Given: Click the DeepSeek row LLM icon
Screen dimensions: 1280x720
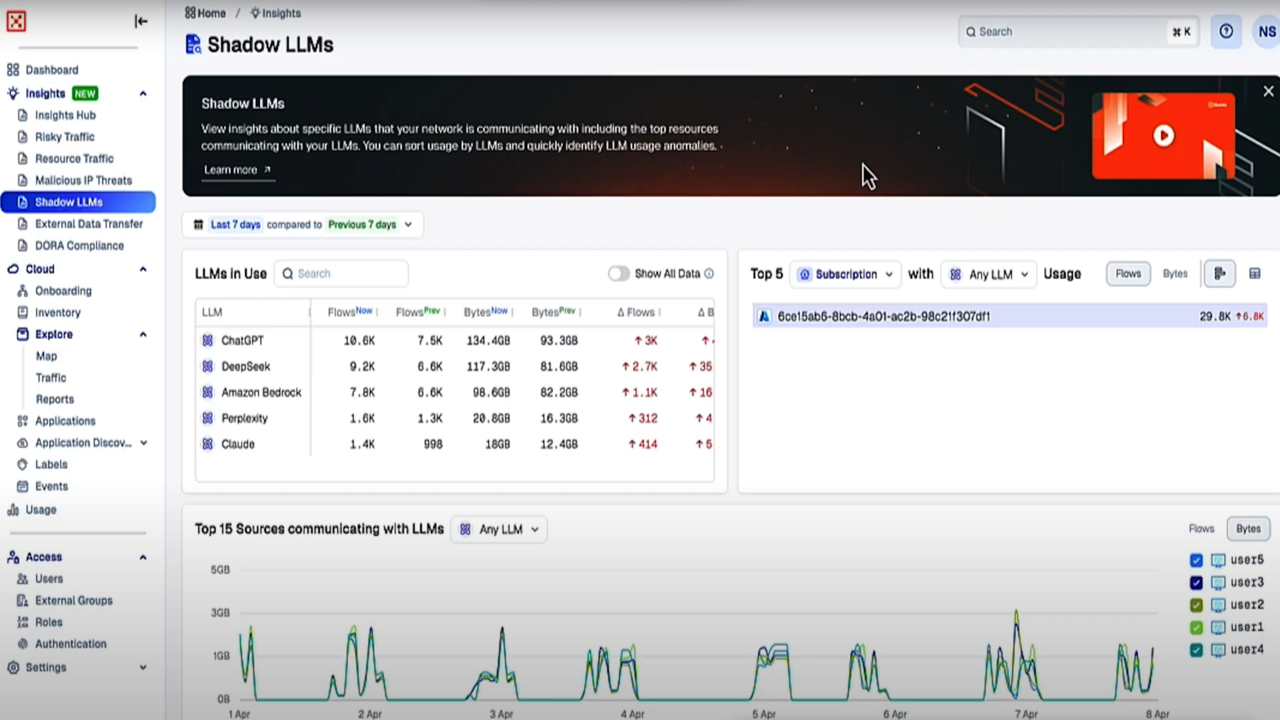Looking at the screenshot, I should pos(208,367).
